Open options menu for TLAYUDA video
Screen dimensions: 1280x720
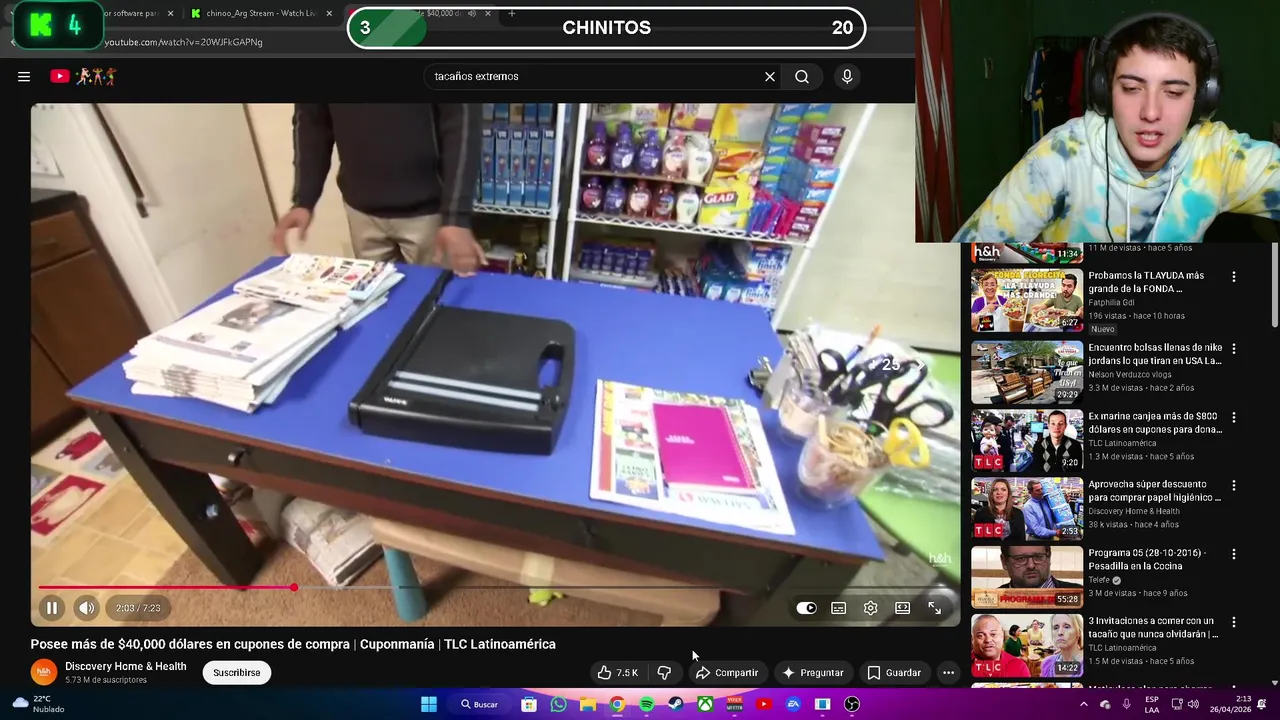coord(1234,277)
